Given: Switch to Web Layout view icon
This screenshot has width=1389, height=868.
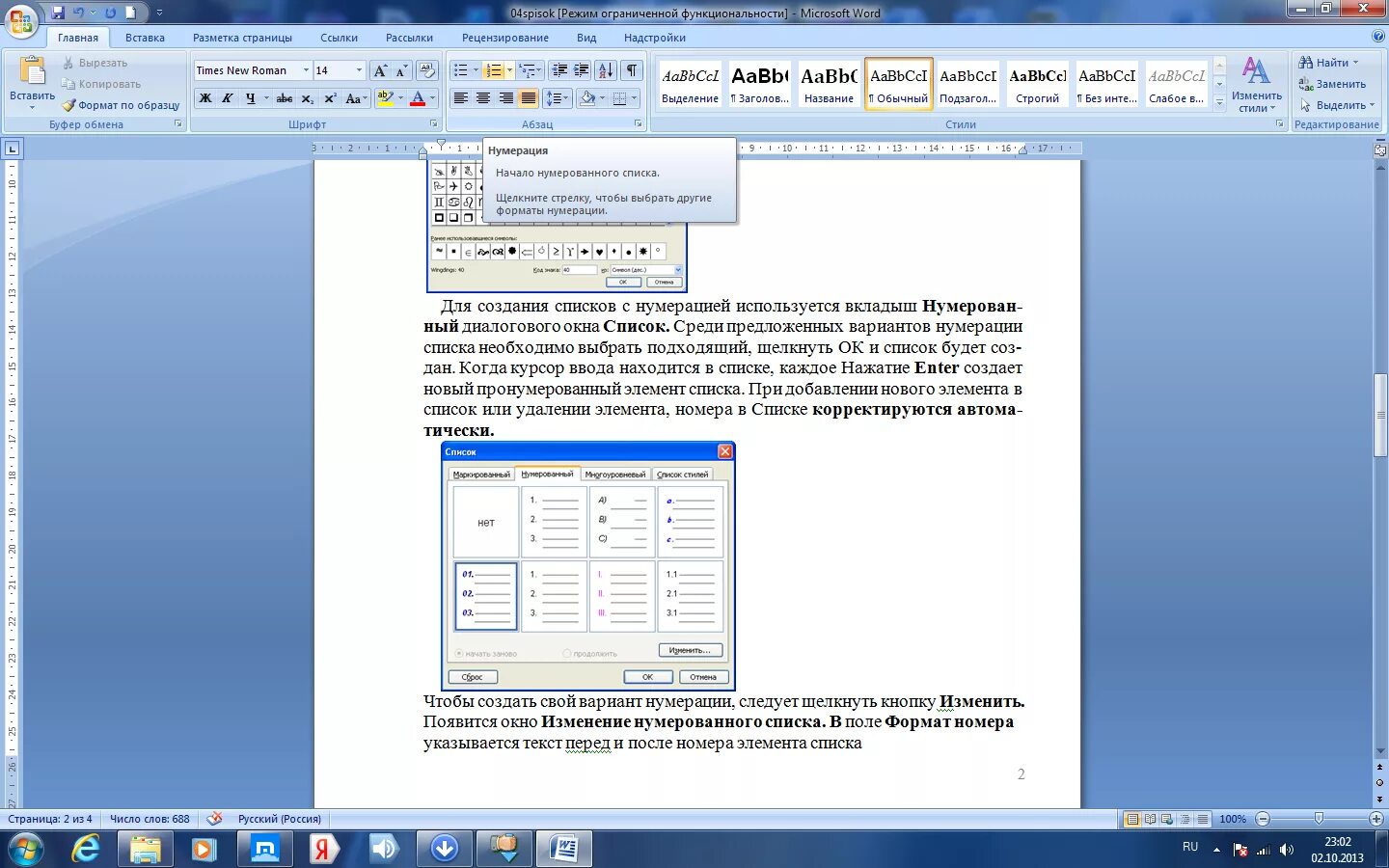Looking at the screenshot, I should tap(1167, 819).
